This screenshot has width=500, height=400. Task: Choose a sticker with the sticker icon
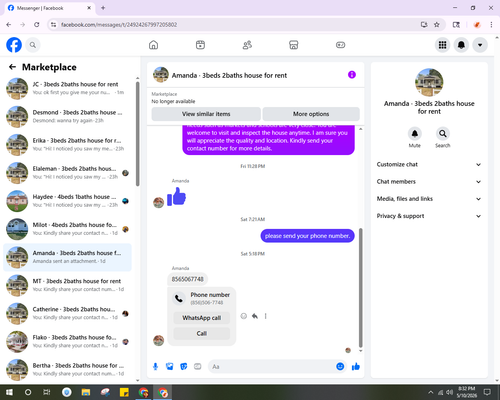[184, 367]
